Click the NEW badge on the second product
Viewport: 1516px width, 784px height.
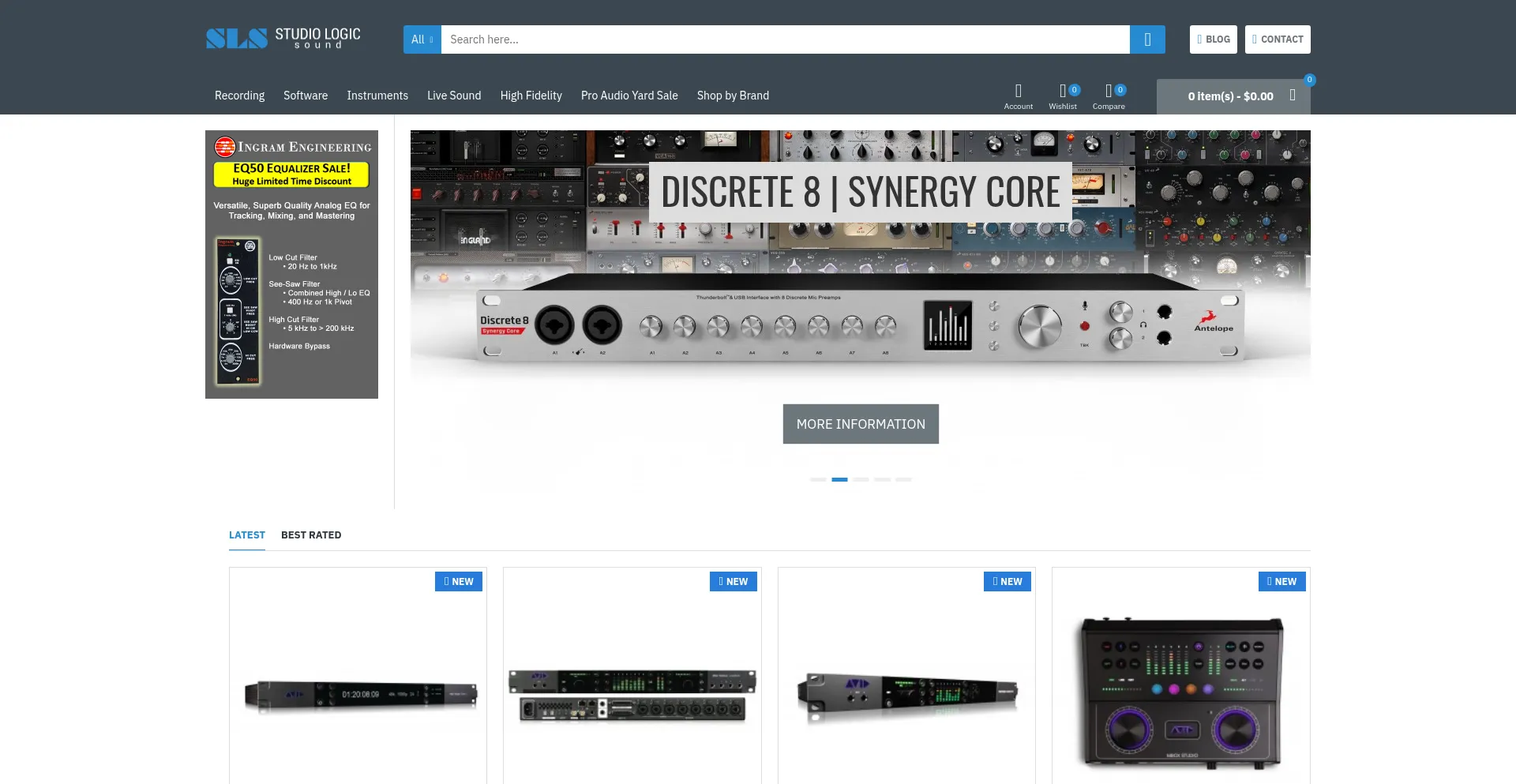pos(734,581)
